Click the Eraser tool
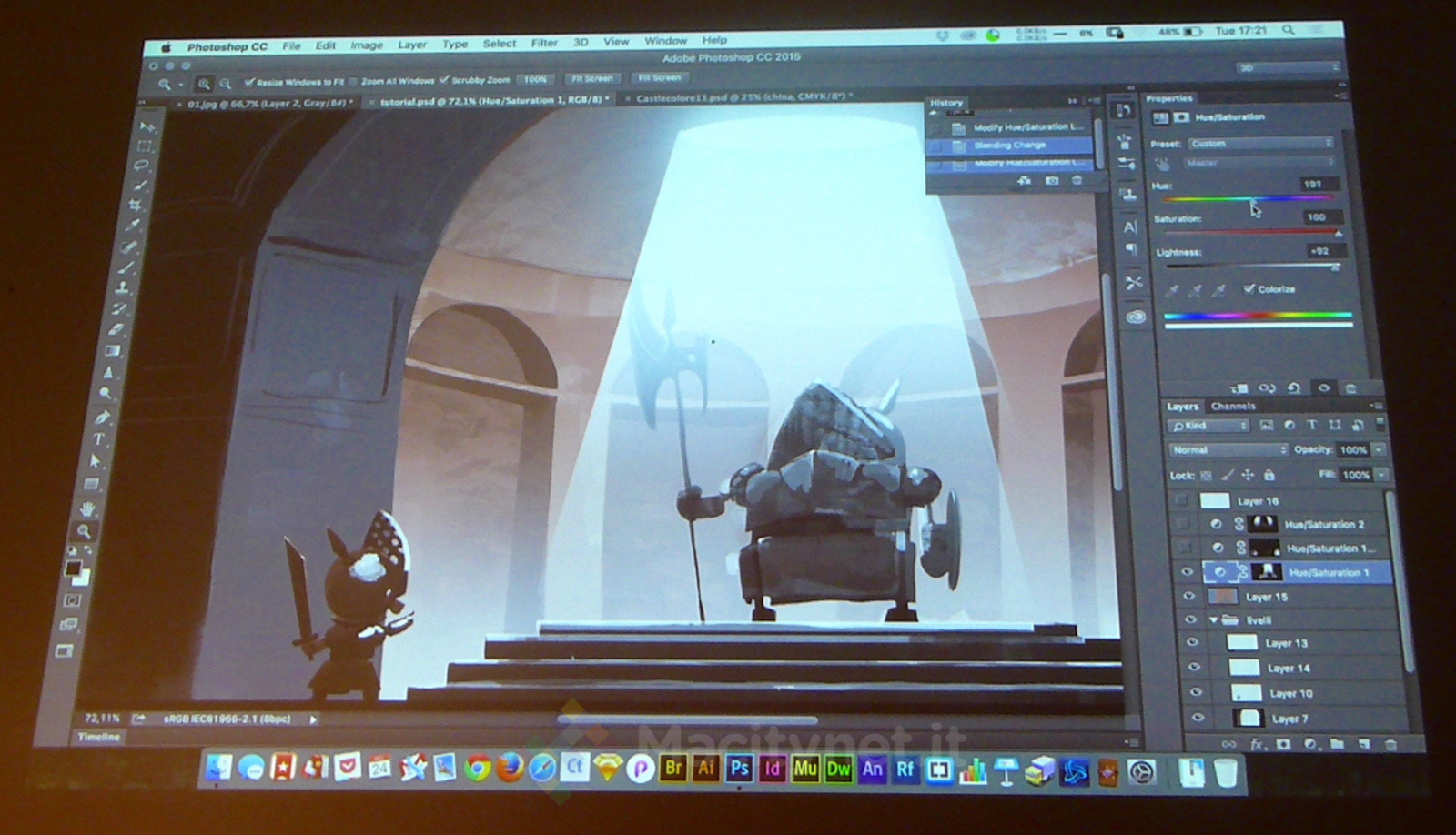 (x=117, y=329)
